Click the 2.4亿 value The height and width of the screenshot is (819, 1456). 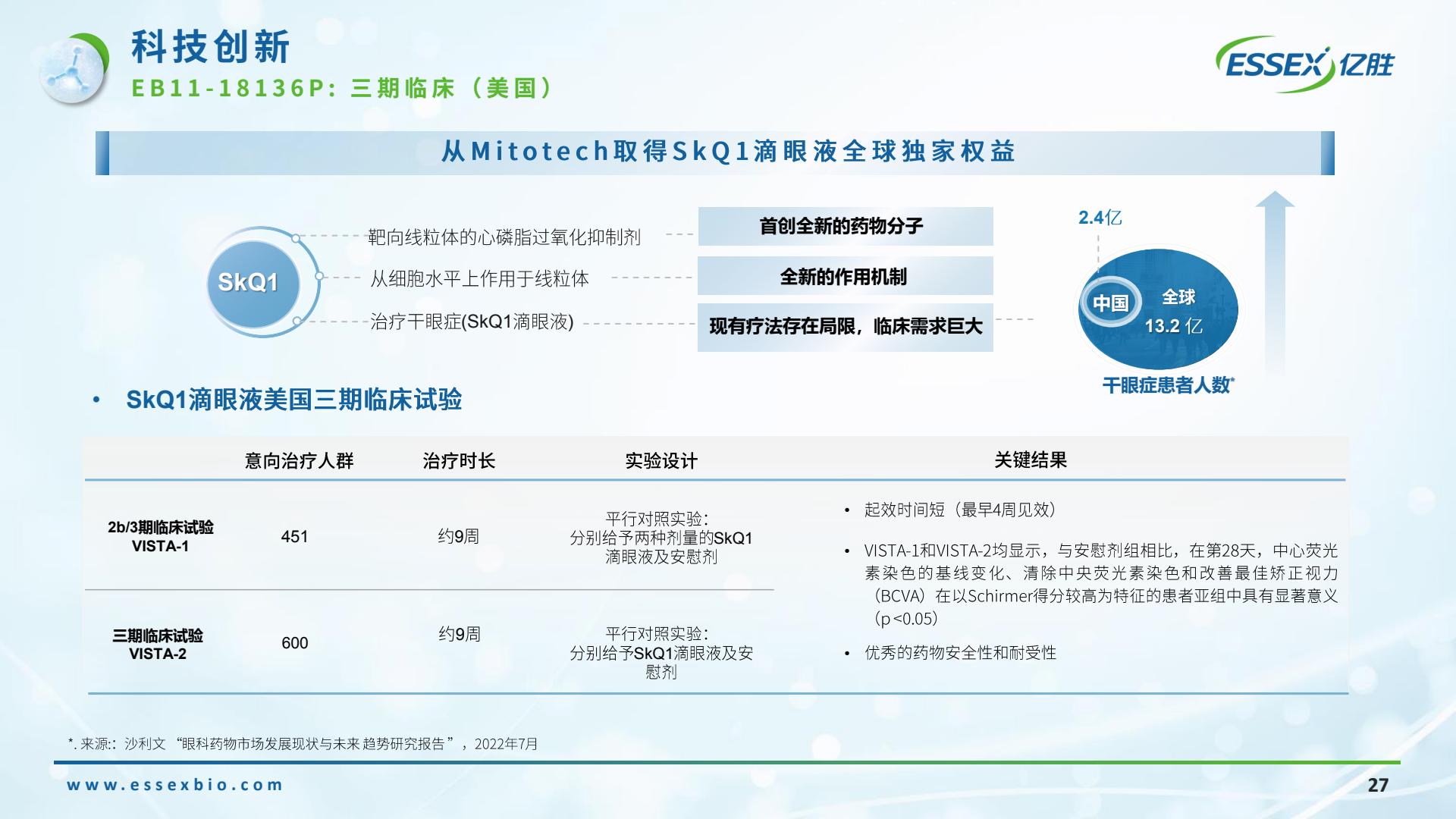click(1100, 218)
